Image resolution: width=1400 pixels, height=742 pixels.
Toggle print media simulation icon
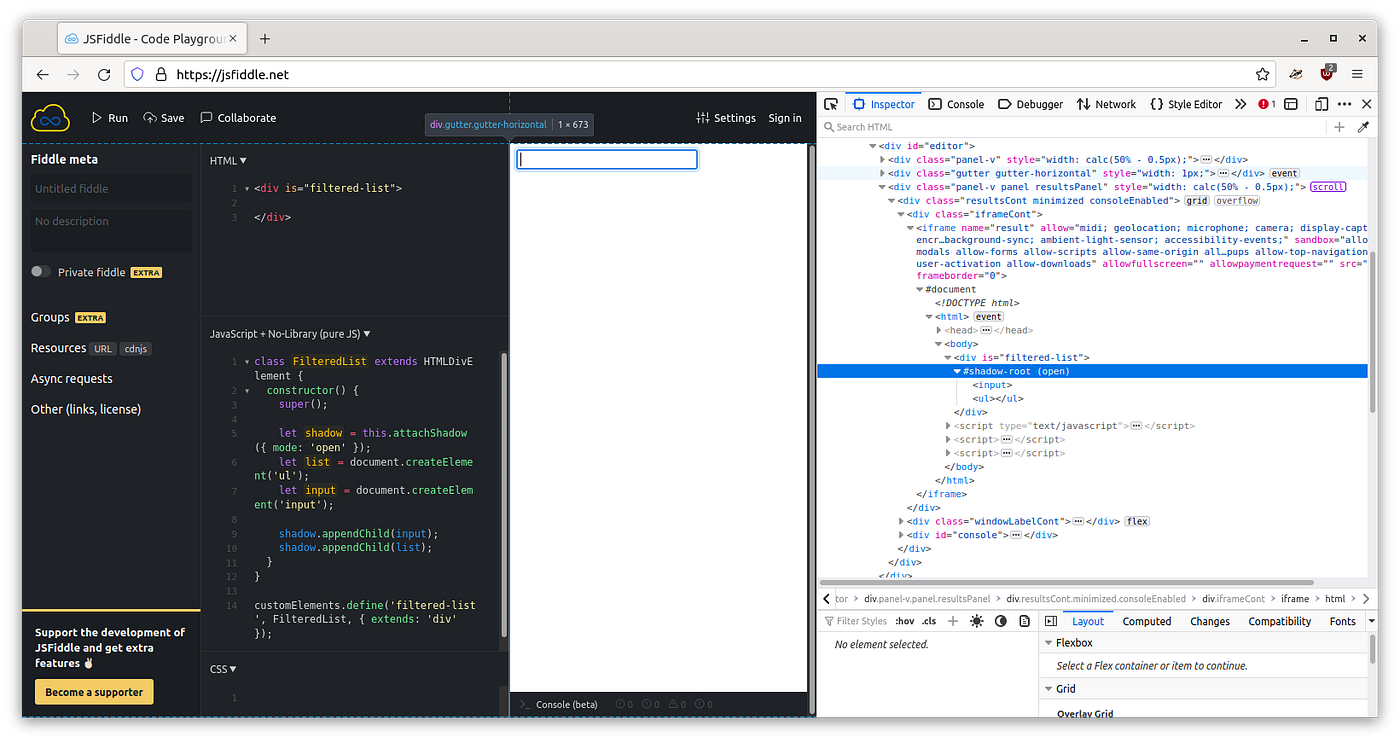click(x=1025, y=621)
